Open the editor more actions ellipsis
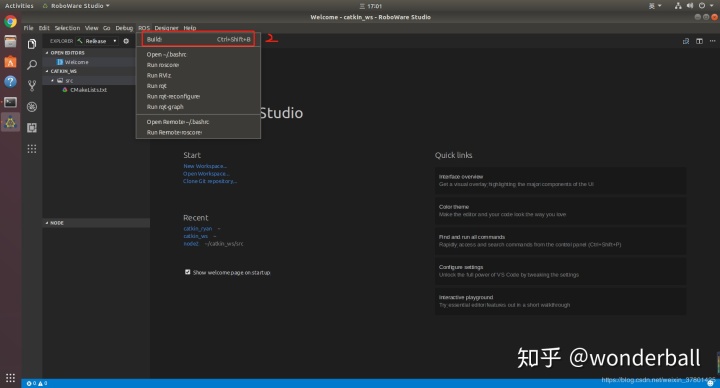This screenshot has height=388, width=720. coord(712,41)
